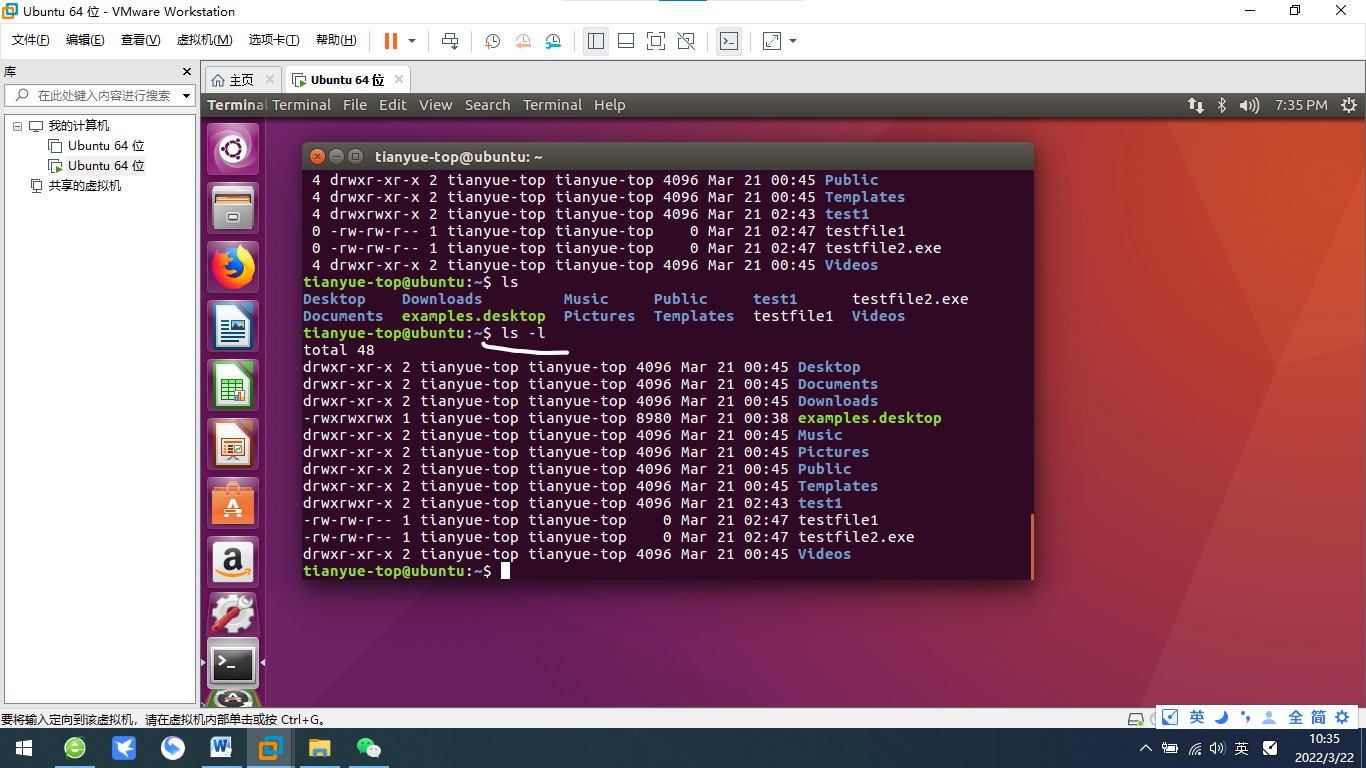Open the 文件(F) menu
The image size is (1366, 768).
(x=31, y=40)
